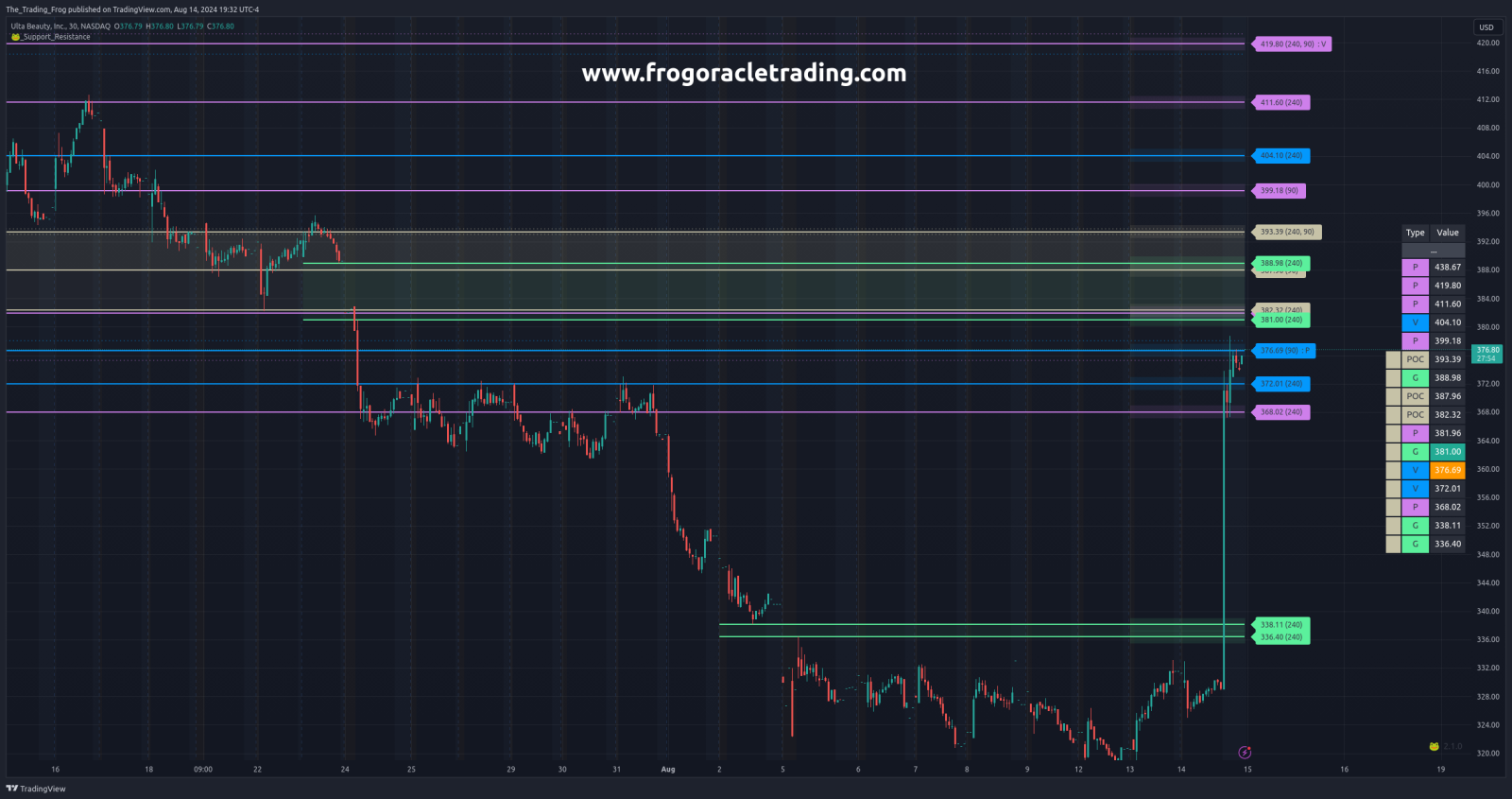Select the 338.11 table value cell
This screenshot has height=799, width=1512.
[1448, 526]
